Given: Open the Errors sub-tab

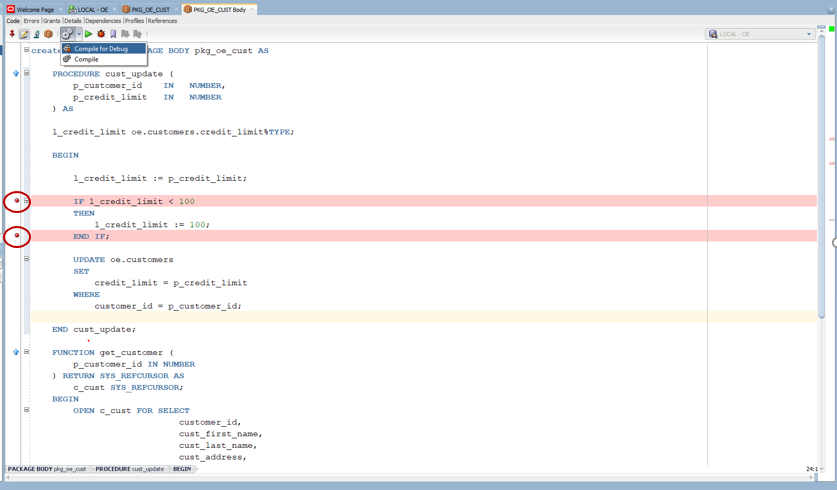Looking at the screenshot, I should point(31,21).
